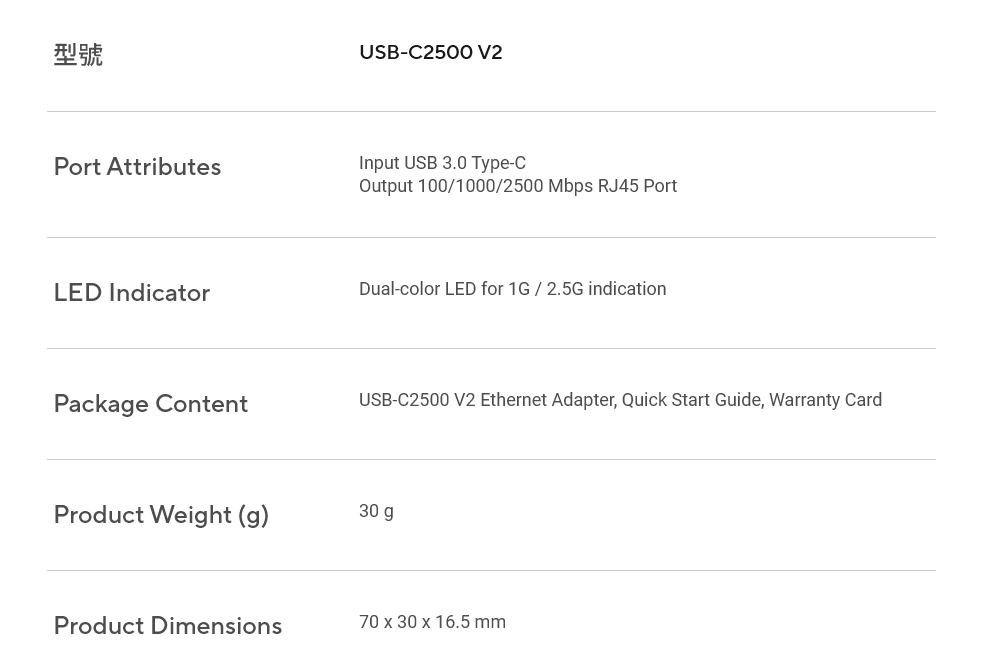Click the word Output in Port Attributes
1000x657 pixels.
tap(385, 186)
